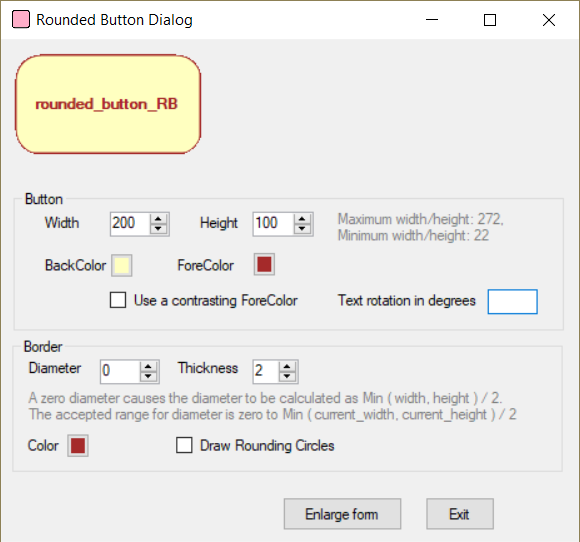Screen dimensions: 580x542
Task: Decrease border Thickness with down arrow
Action: [287, 377]
